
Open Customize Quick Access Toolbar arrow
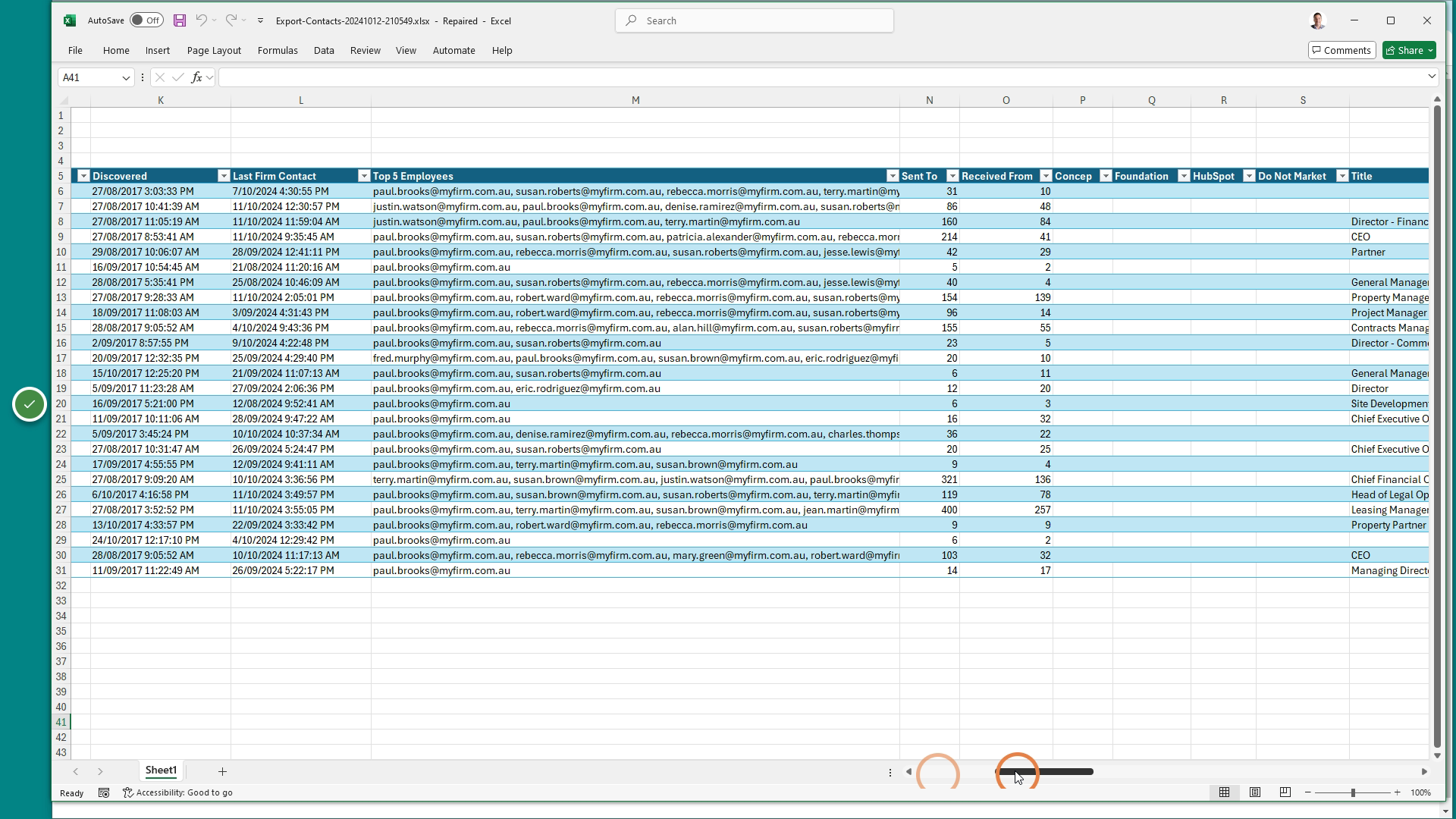tap(260, 20)
